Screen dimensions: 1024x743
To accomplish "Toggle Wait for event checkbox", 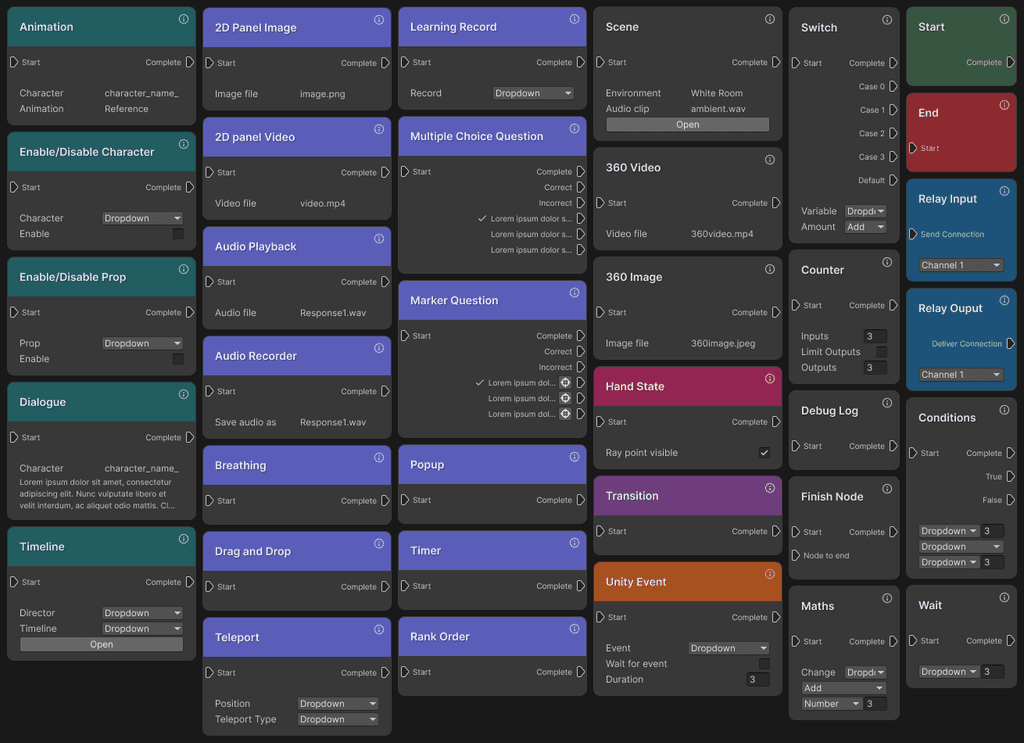I will pyautogui.click(x=764, y=664).
